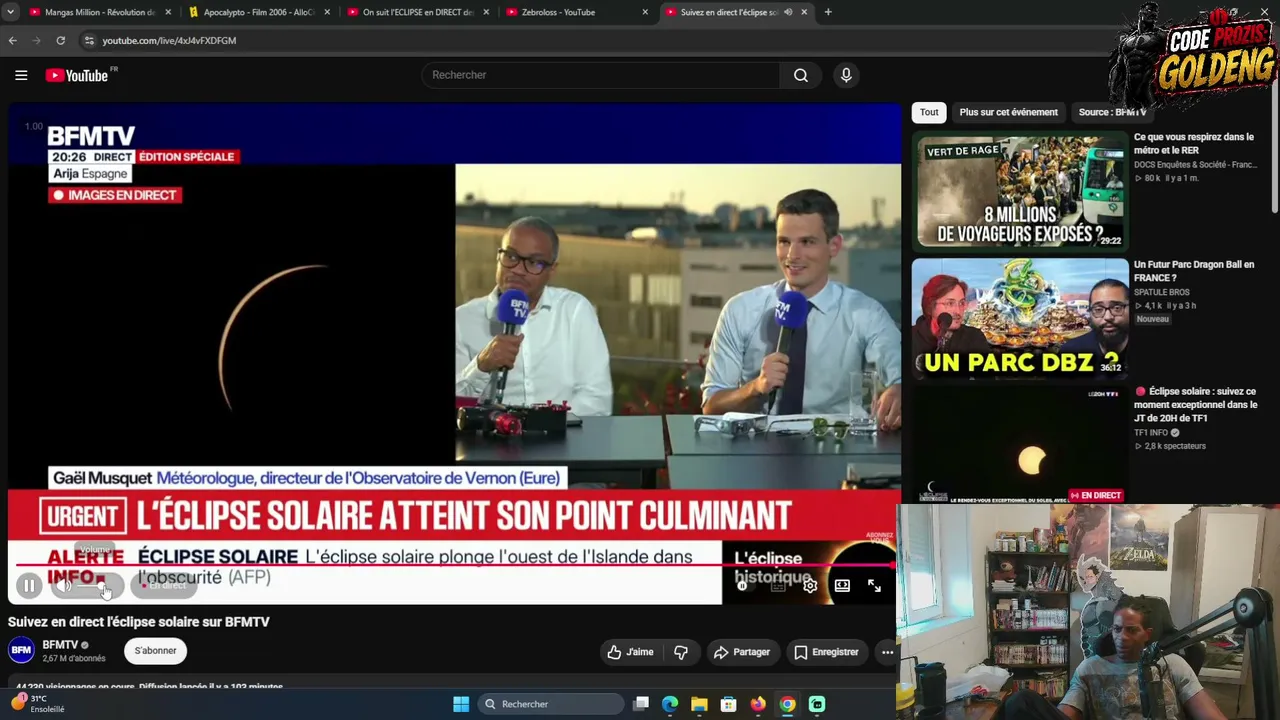This screenshot has height=720, width=1280.
Task: Reload the page with the refresh icon
Action: click(60, 40)
